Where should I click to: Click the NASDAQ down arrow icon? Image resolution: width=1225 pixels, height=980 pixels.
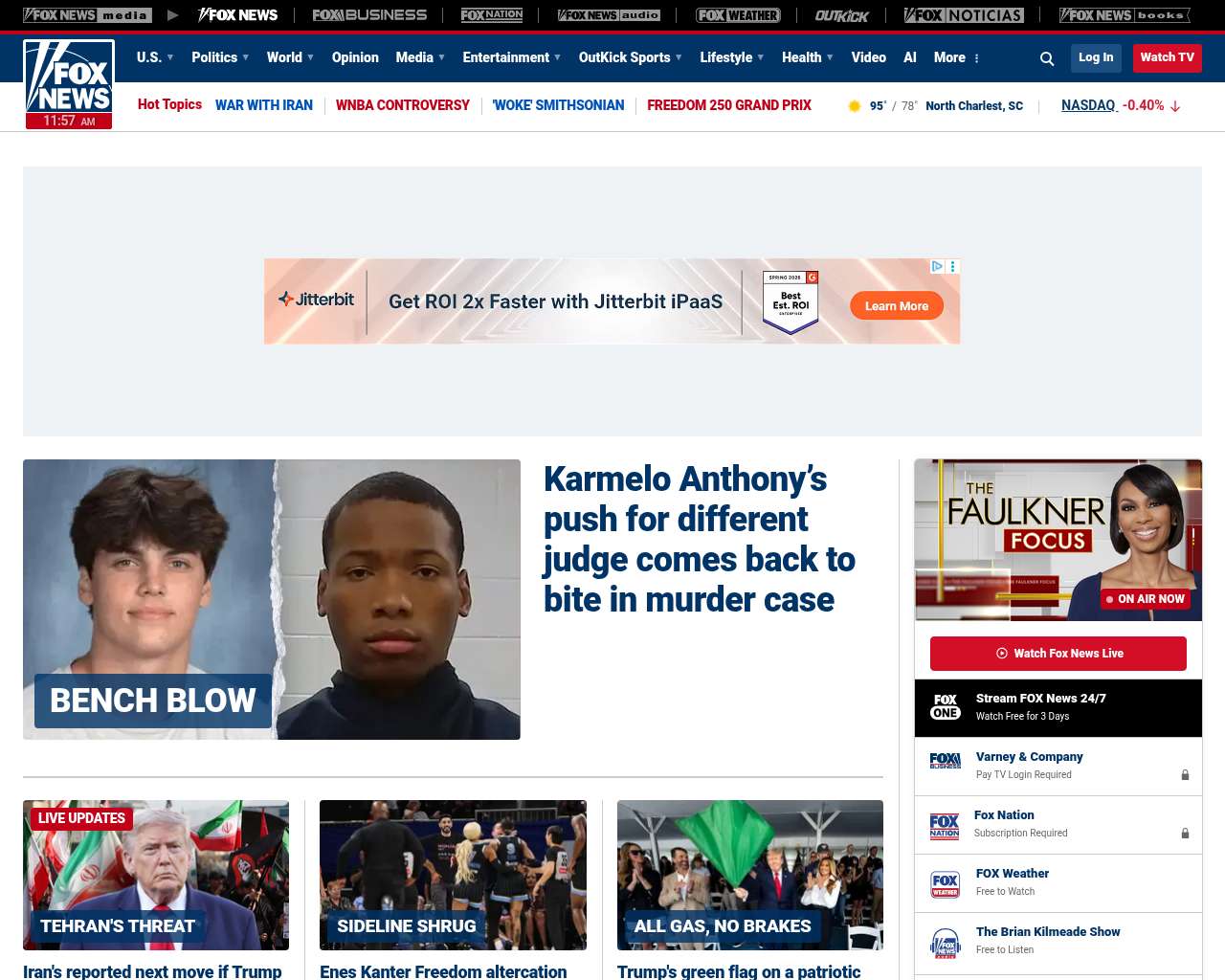tap(1175, 106)
